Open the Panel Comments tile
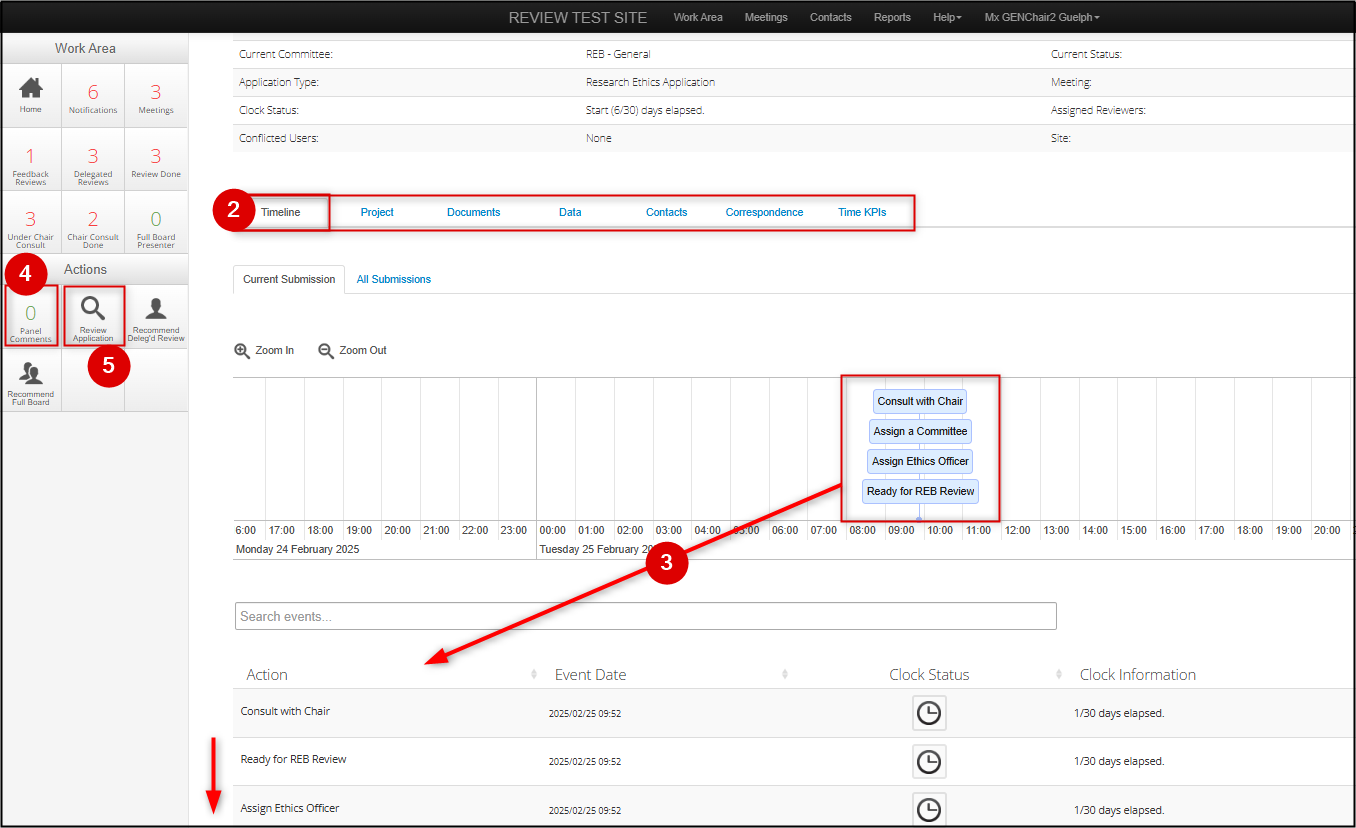This screenshot has width=1356, height=828. [x=31, y=318]
